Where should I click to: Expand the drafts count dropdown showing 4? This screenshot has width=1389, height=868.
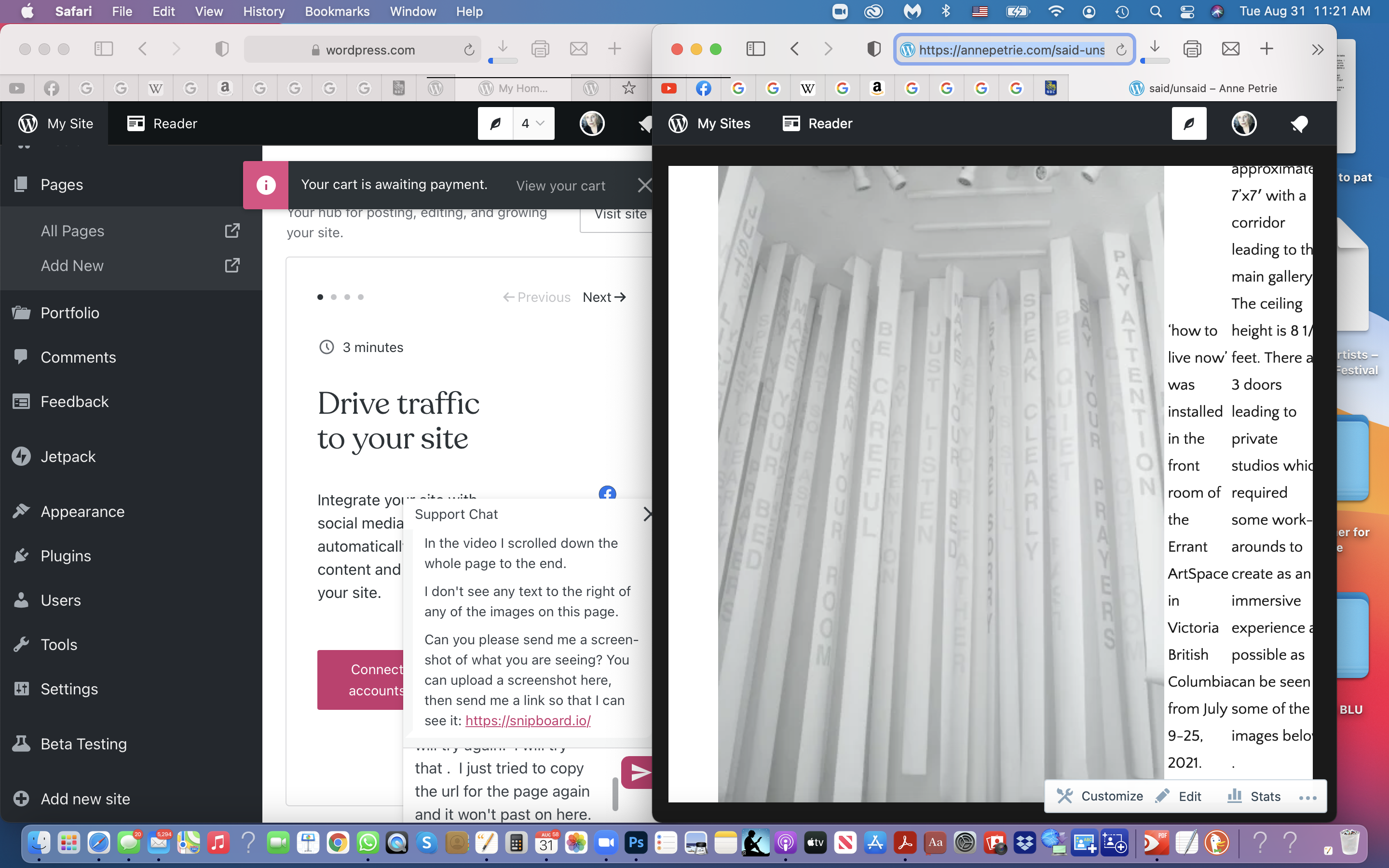click(533, 123)
